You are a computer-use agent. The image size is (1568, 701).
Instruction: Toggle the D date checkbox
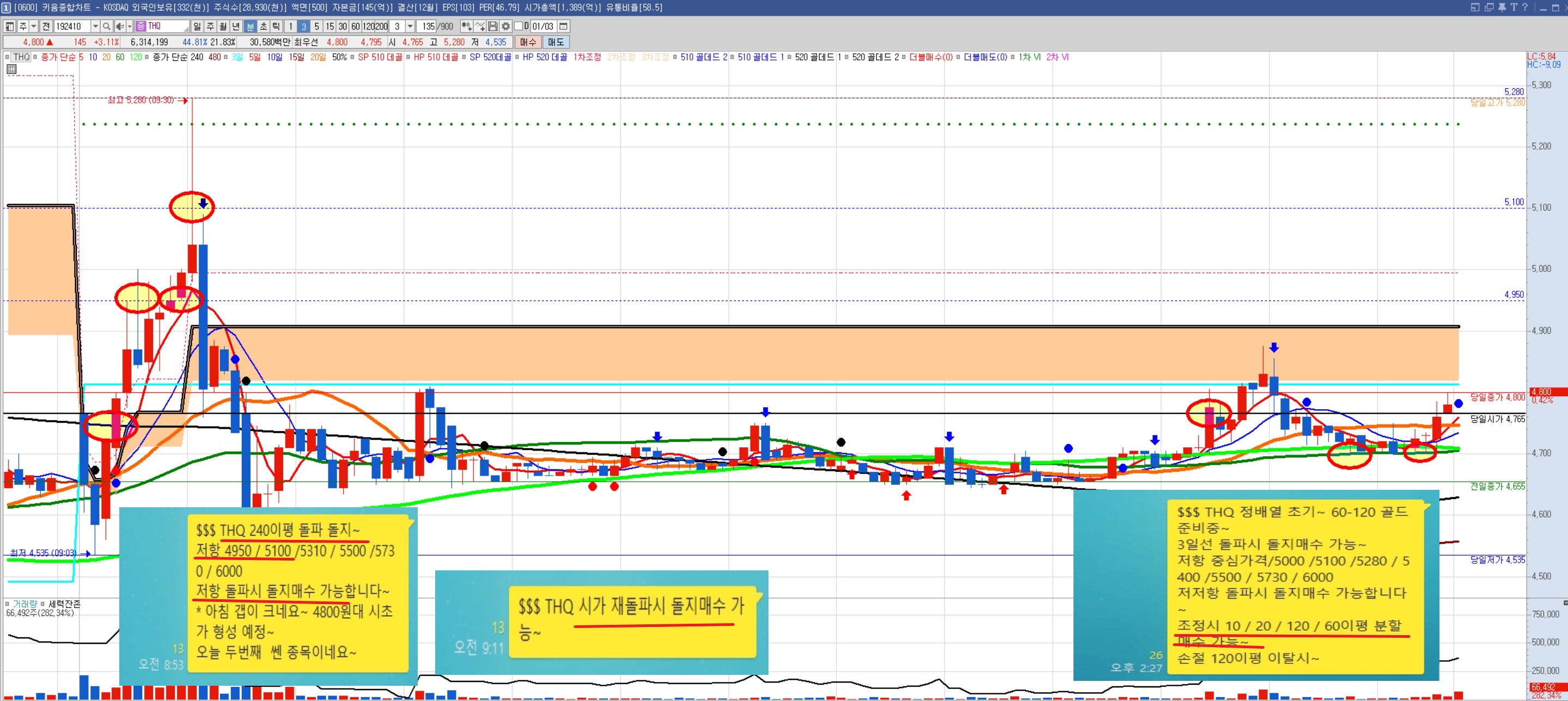518,26
